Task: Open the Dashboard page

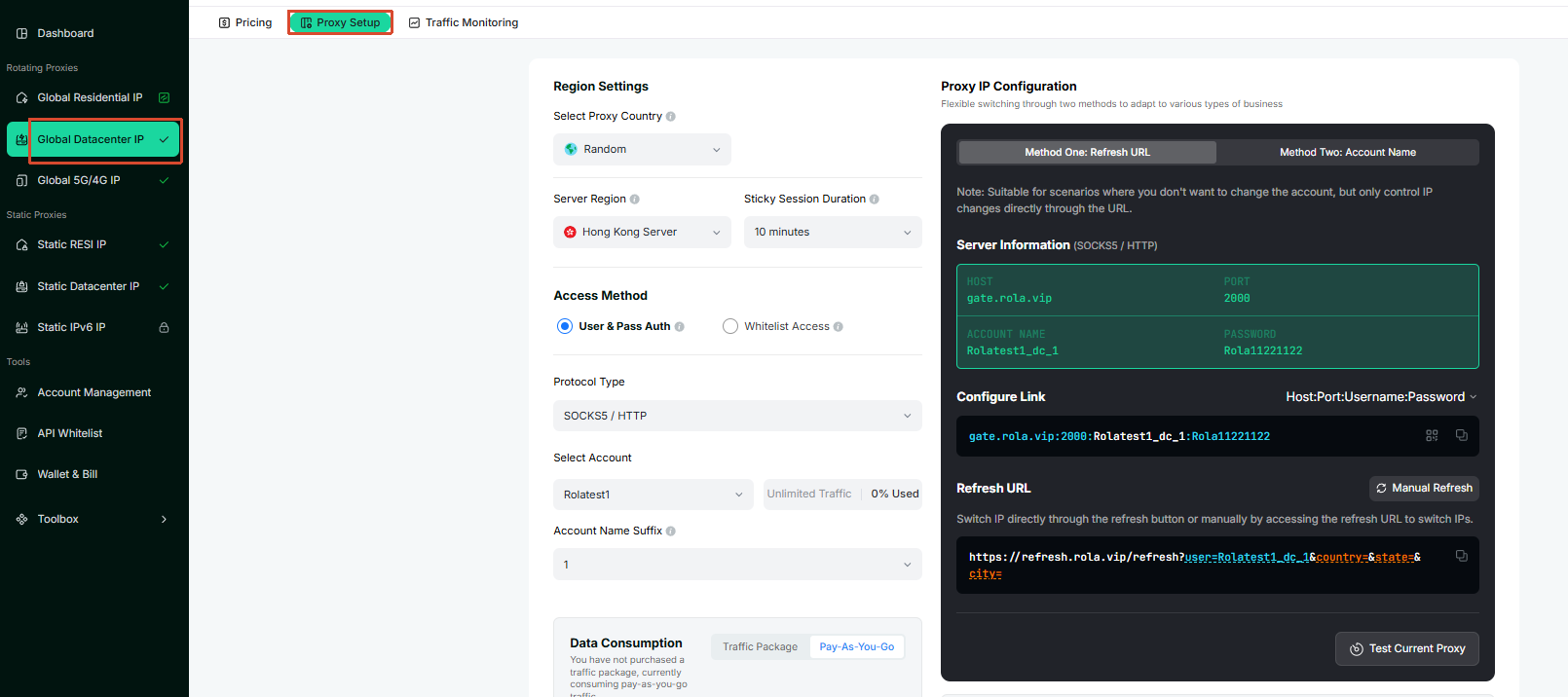Action: 65,33
